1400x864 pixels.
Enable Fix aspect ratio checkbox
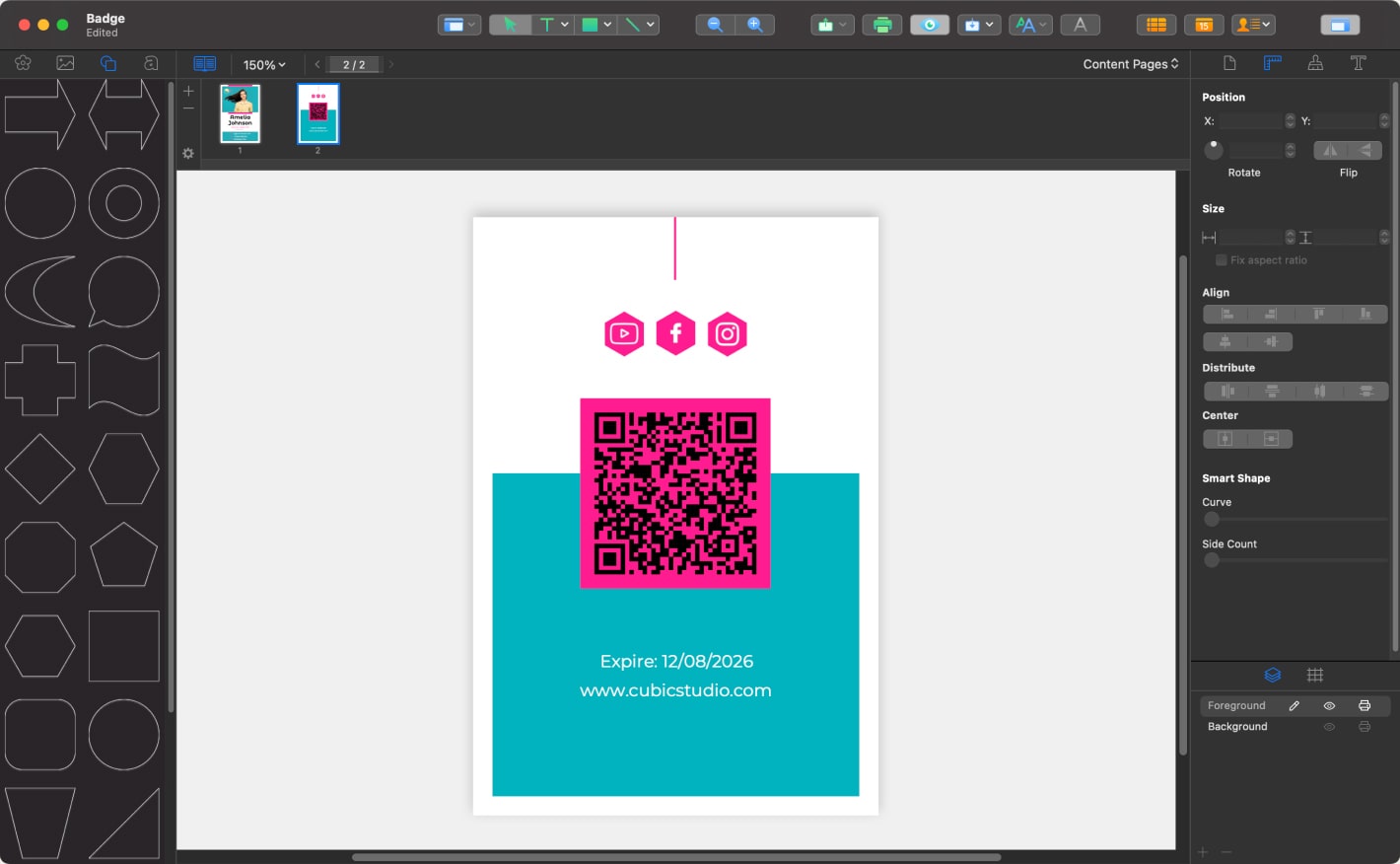1222,260
